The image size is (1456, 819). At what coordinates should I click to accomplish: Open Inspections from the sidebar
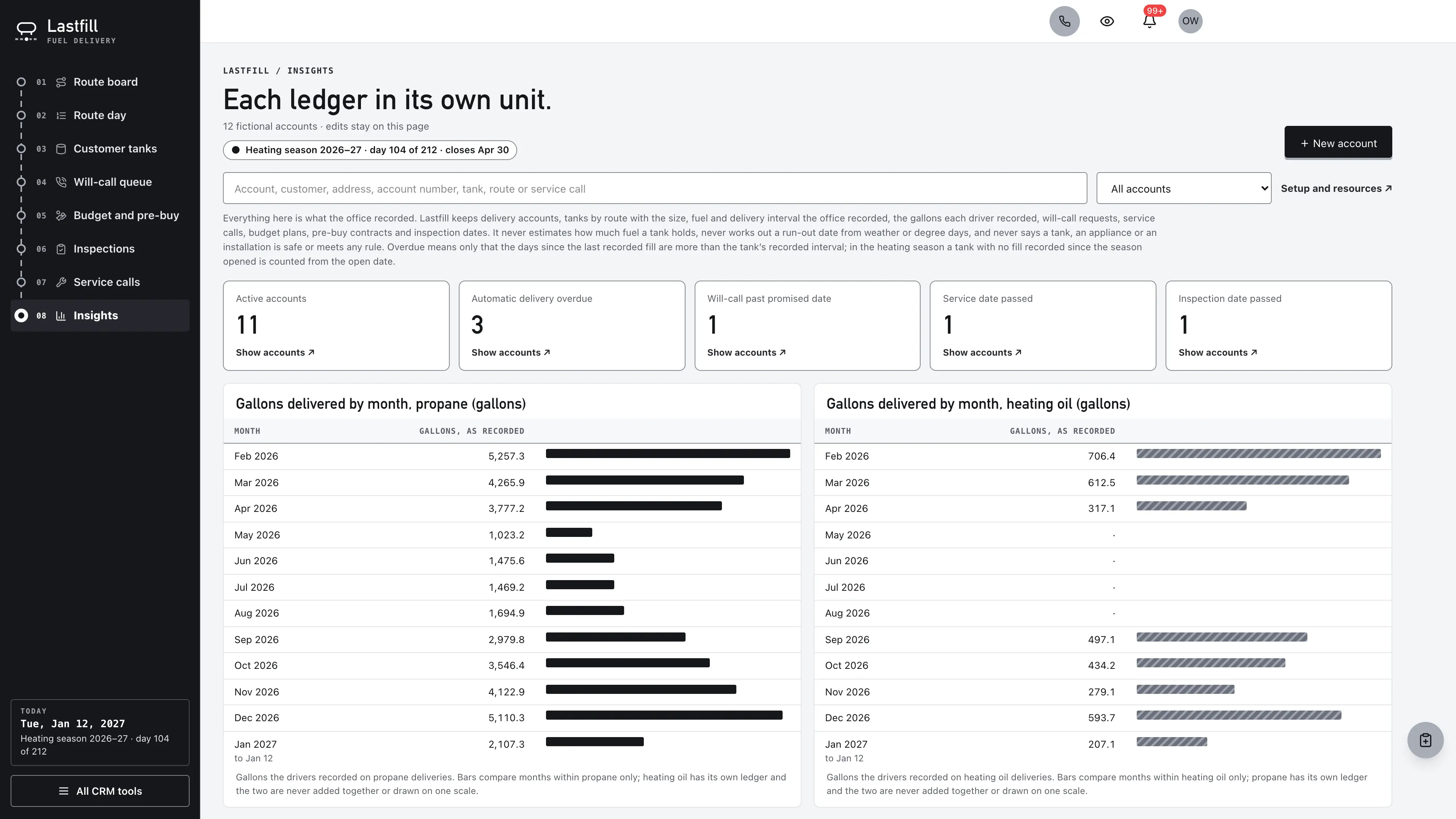click(100, 249)
